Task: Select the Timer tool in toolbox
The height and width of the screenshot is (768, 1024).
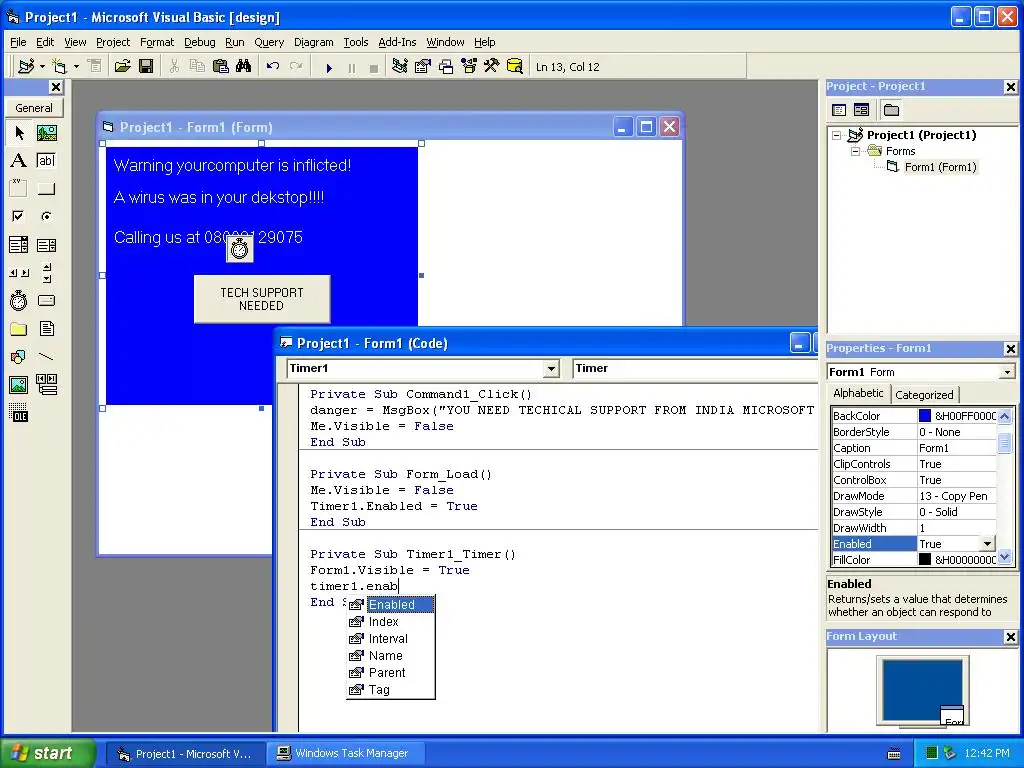Action: point(19,300)
